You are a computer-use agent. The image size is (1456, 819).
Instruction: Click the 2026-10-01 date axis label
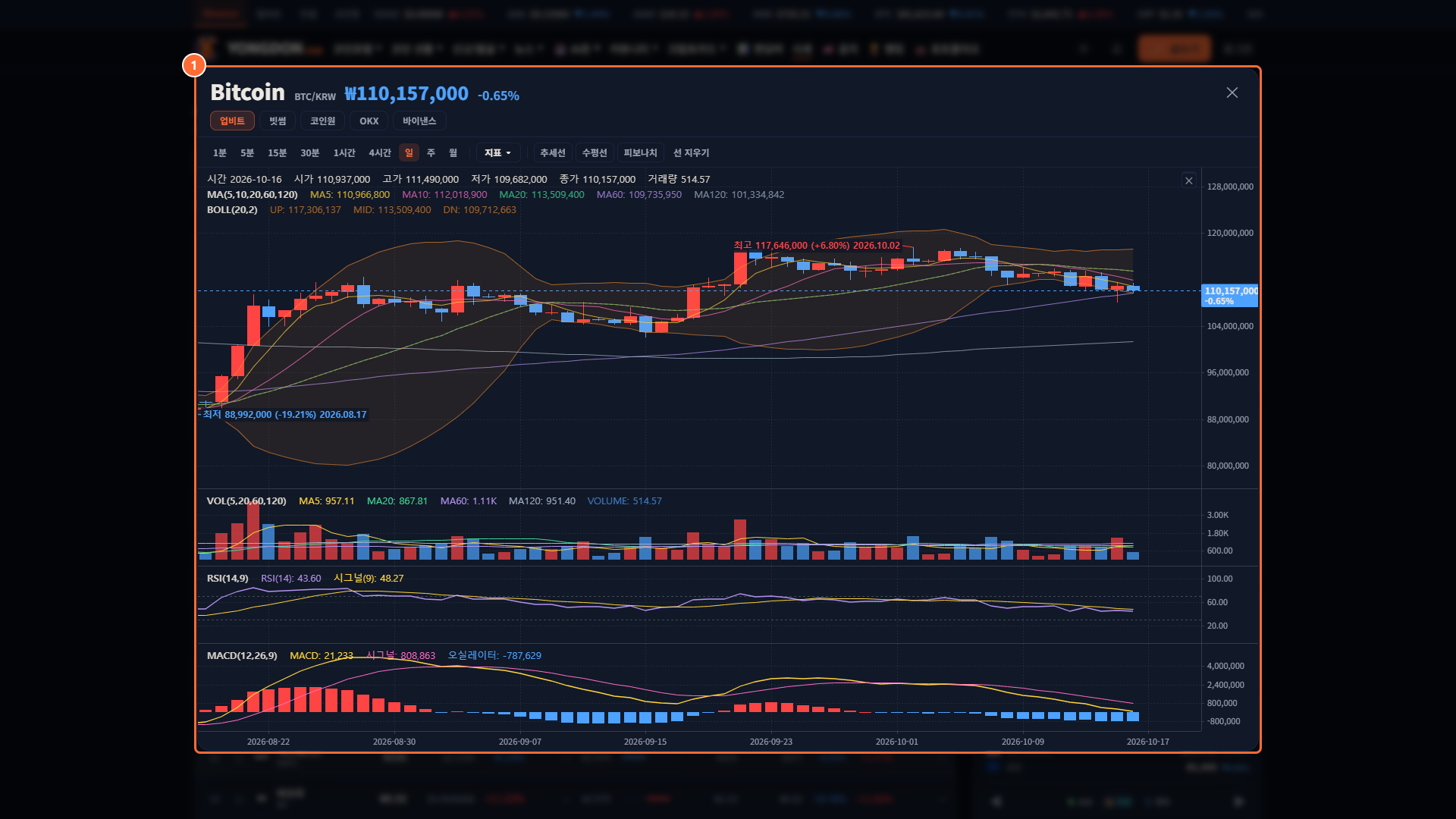pyautogui.click(x=896, y=742)
